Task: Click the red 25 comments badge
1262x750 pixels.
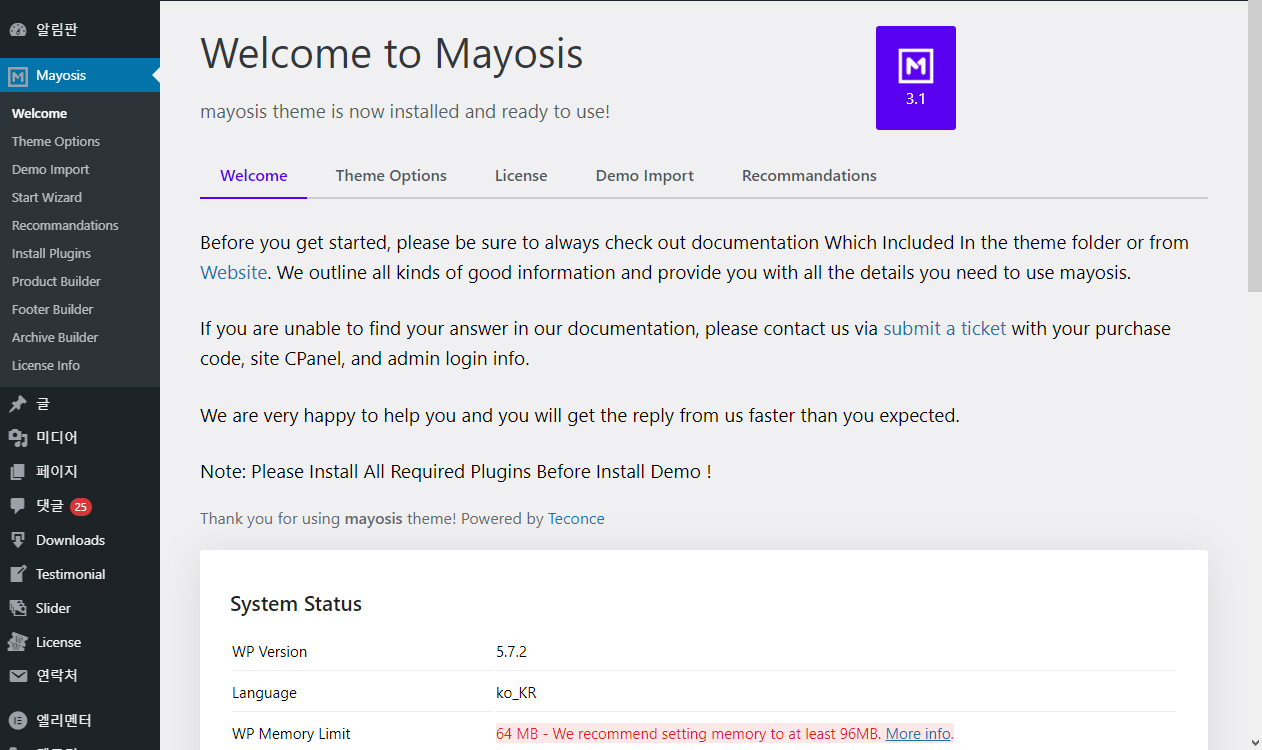Action: 81,507
